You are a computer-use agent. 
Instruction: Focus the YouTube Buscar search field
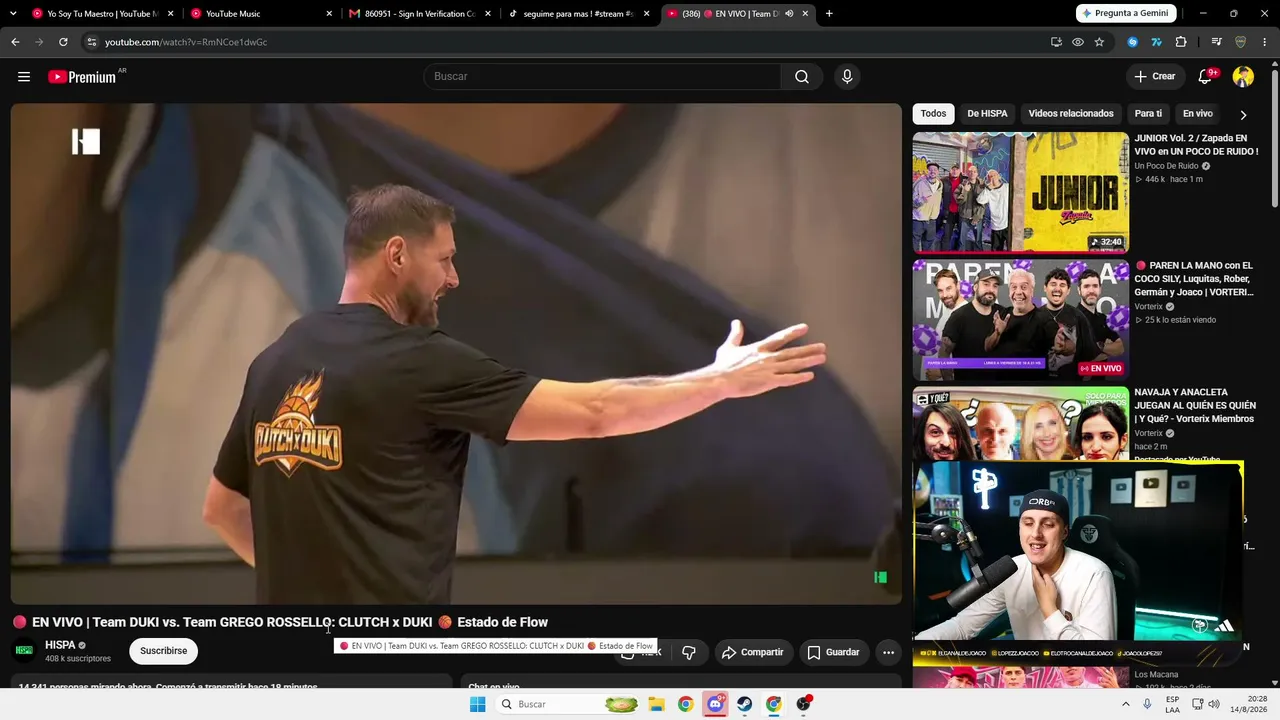pos(602,77)
